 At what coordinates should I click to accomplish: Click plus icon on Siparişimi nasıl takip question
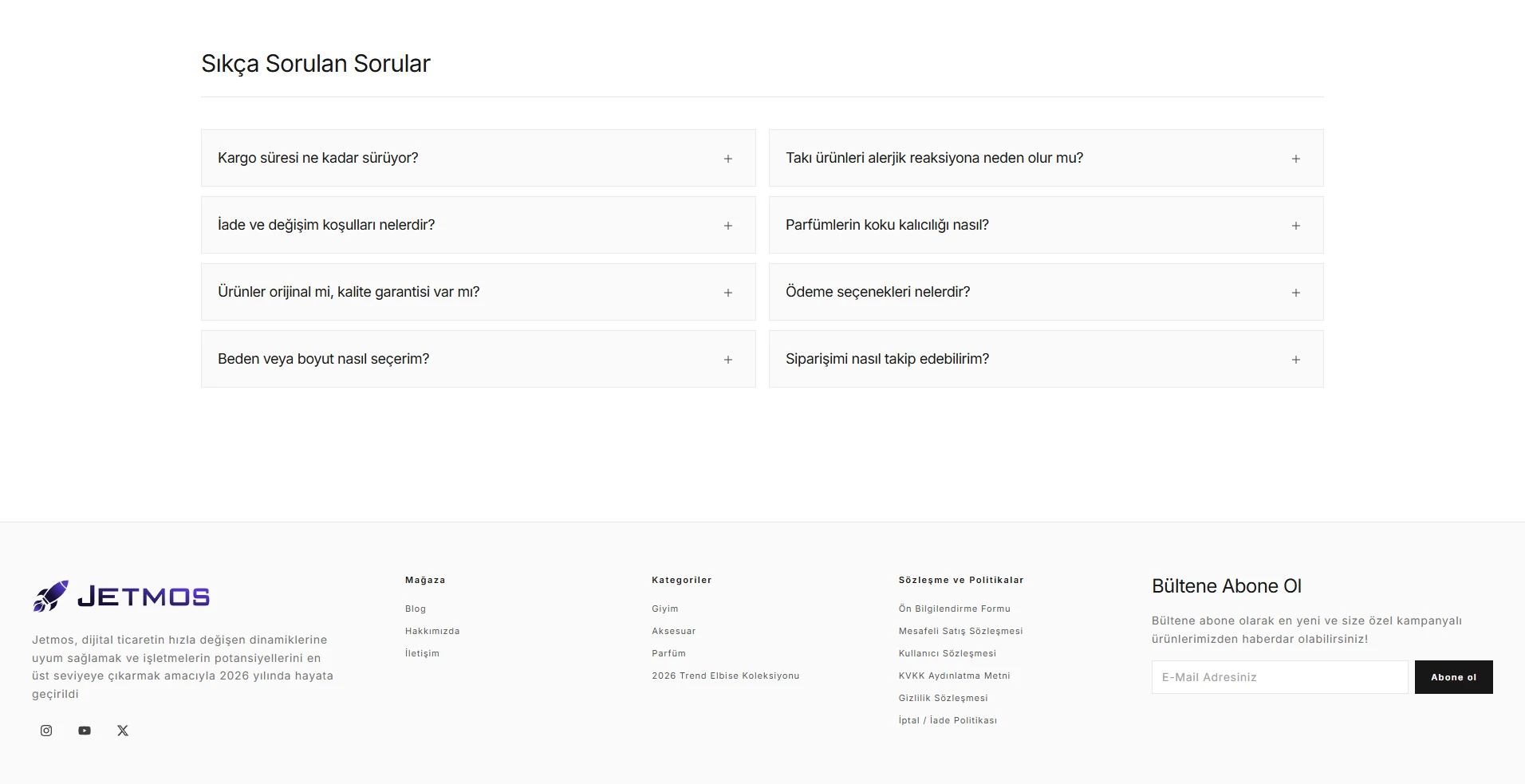(1296, 360)
